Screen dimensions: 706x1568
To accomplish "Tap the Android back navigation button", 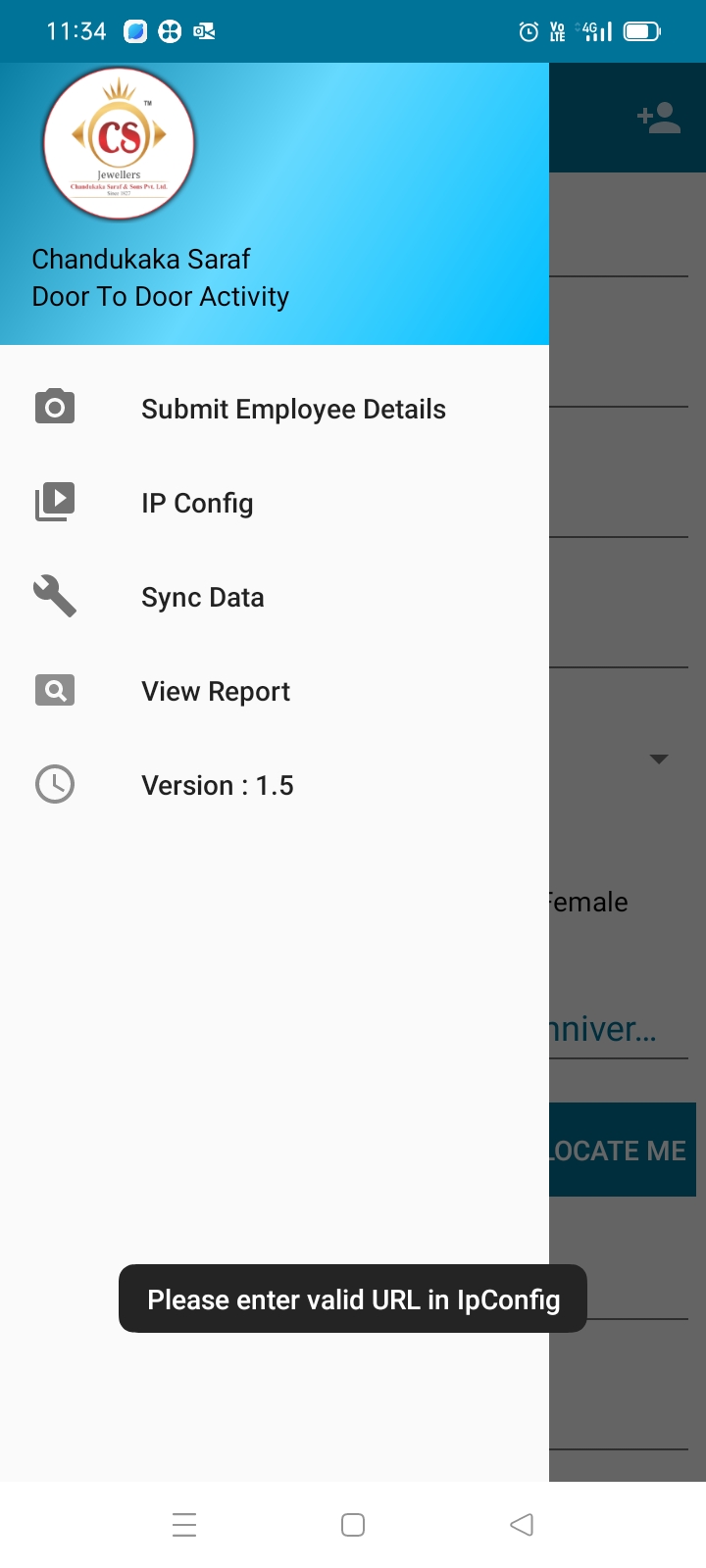I will click(x=522, y=1525).
